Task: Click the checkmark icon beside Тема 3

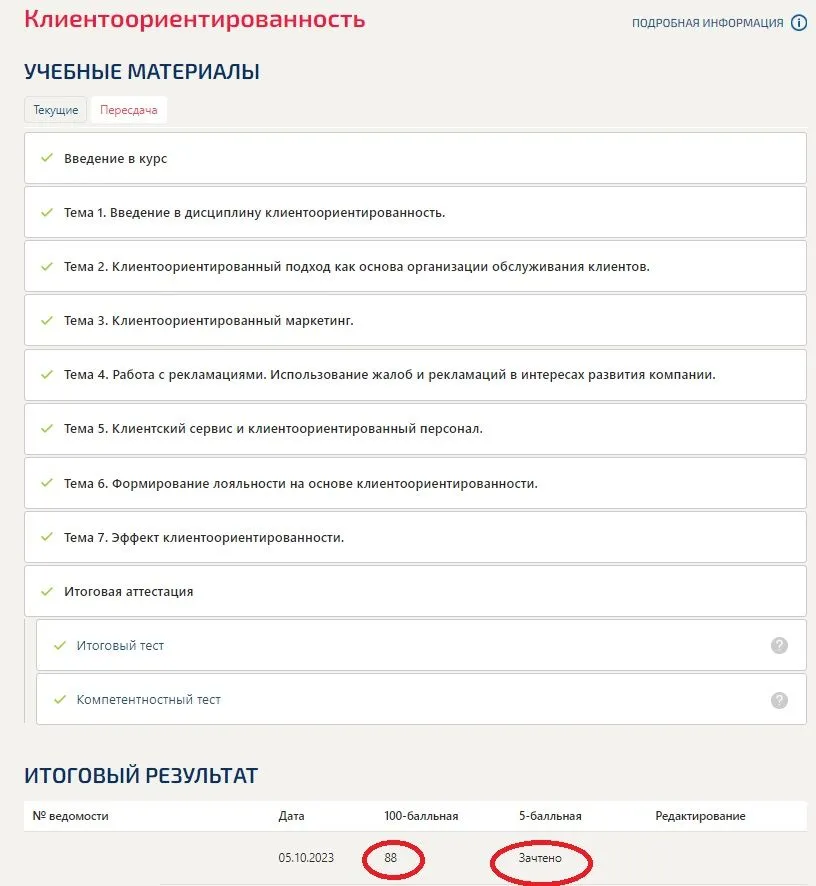Action: tap(46, 321)
